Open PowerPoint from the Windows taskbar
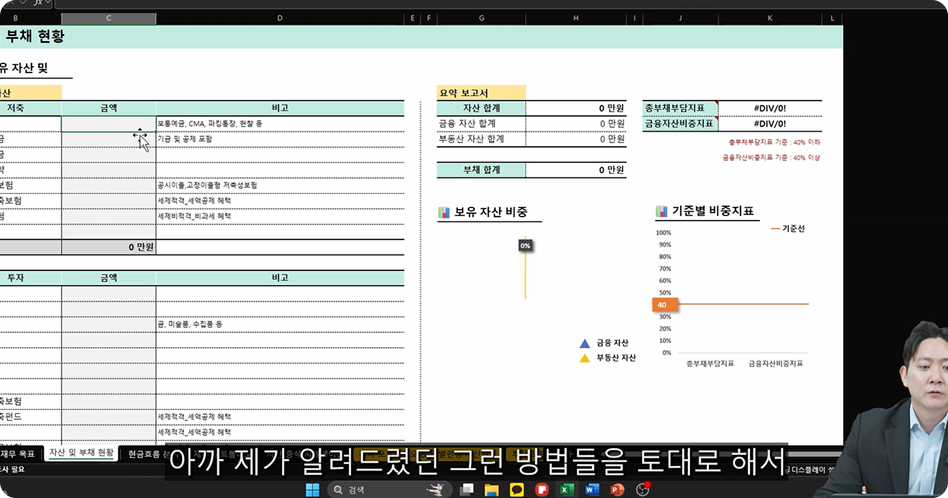The height and width of the screenshot is (498, 948). tap(616, 489)
